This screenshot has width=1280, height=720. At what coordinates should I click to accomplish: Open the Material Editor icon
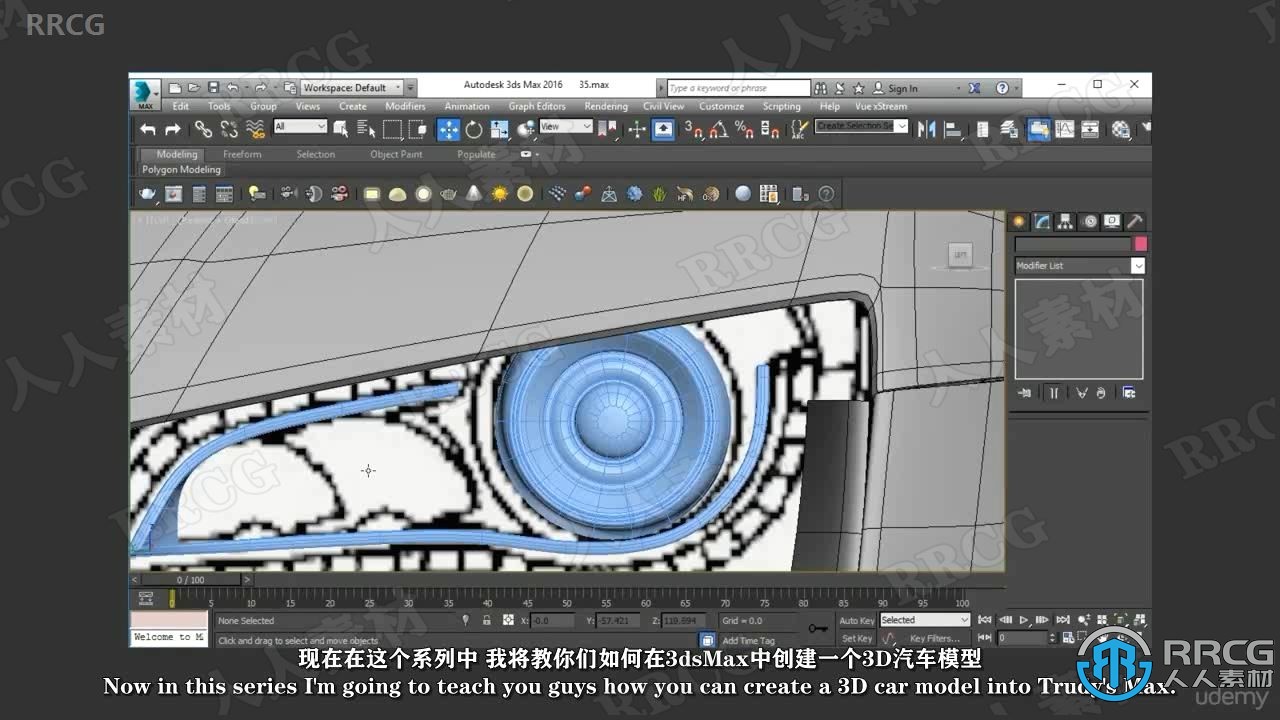point(1121,129)
